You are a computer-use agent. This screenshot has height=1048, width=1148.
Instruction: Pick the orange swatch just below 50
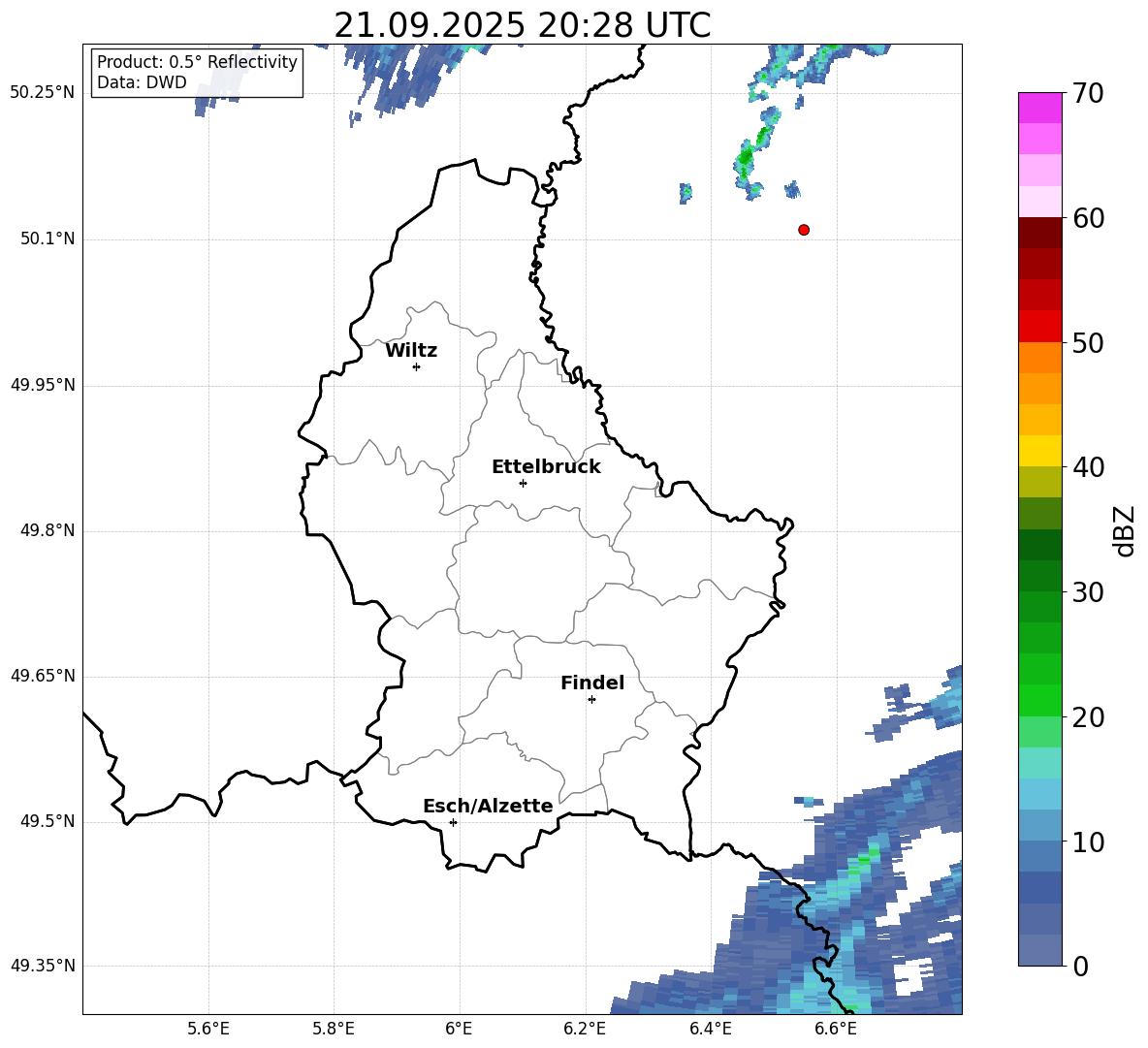coord(1040,358)
